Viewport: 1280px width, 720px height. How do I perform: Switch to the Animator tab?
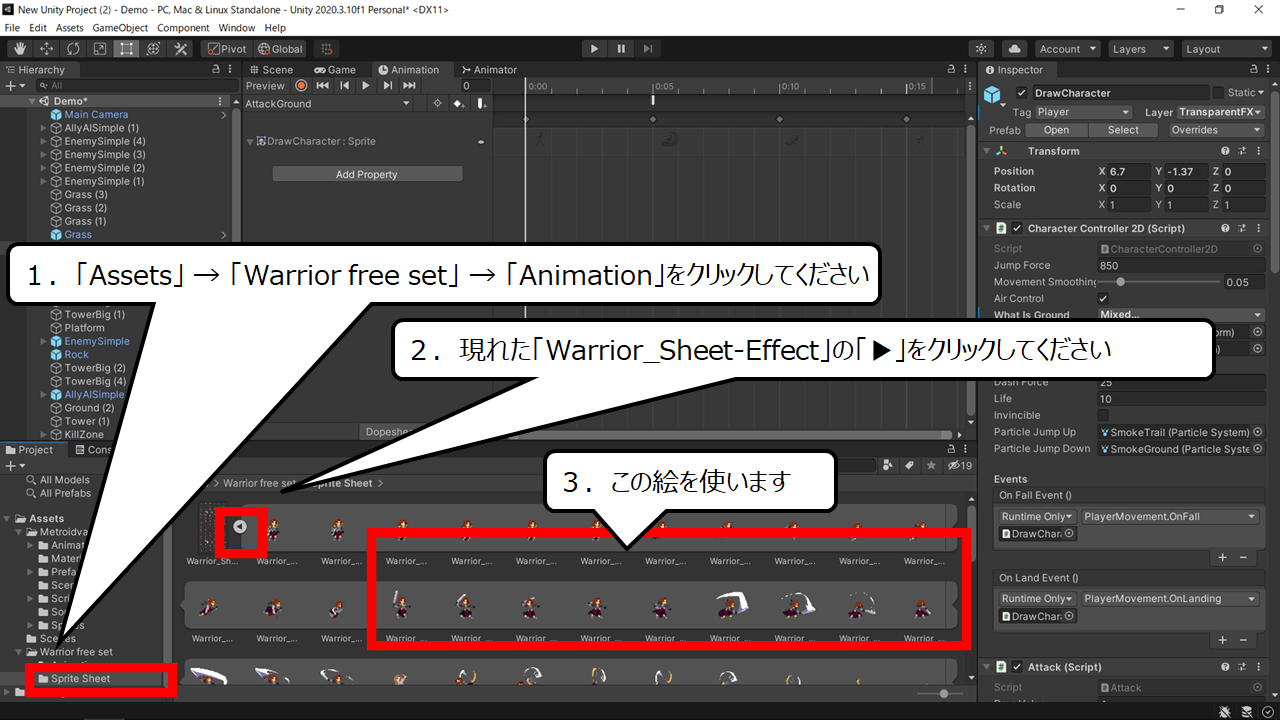489,70
